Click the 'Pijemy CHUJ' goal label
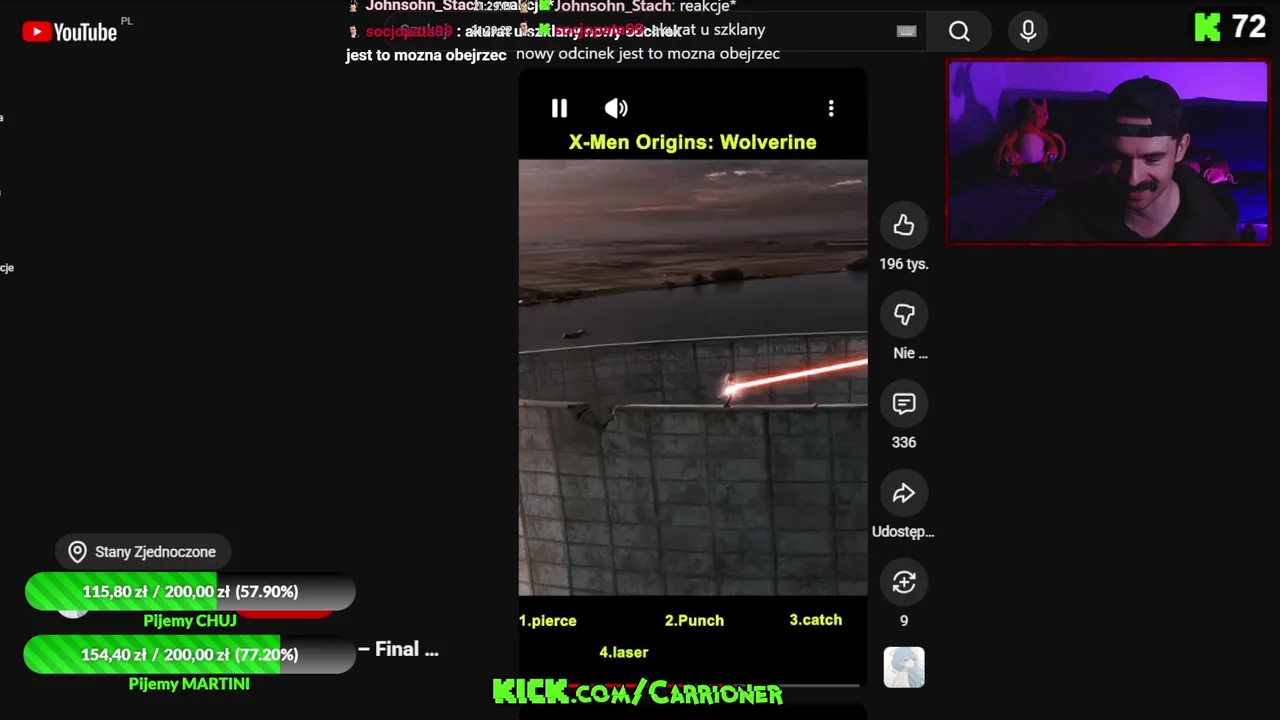 click(190, 621)
